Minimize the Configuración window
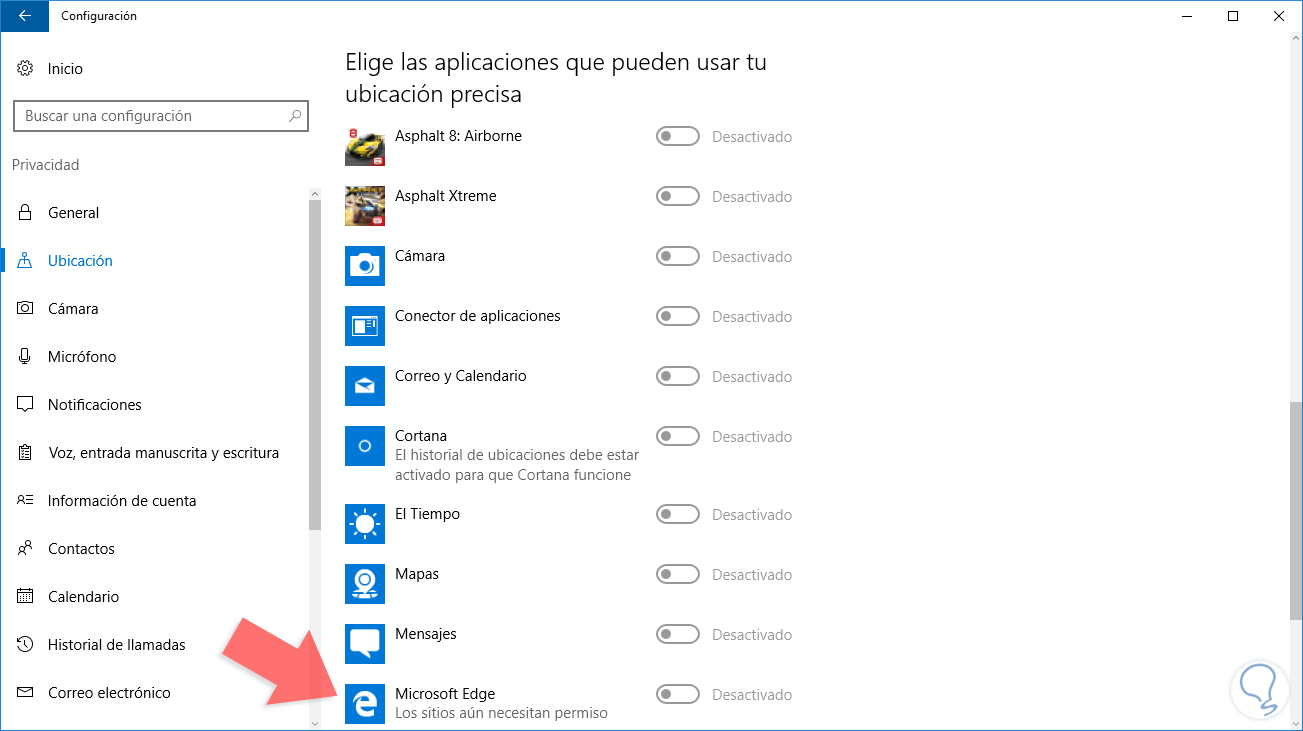The height and width of the screenshot is (731, 1303). 1187,16
